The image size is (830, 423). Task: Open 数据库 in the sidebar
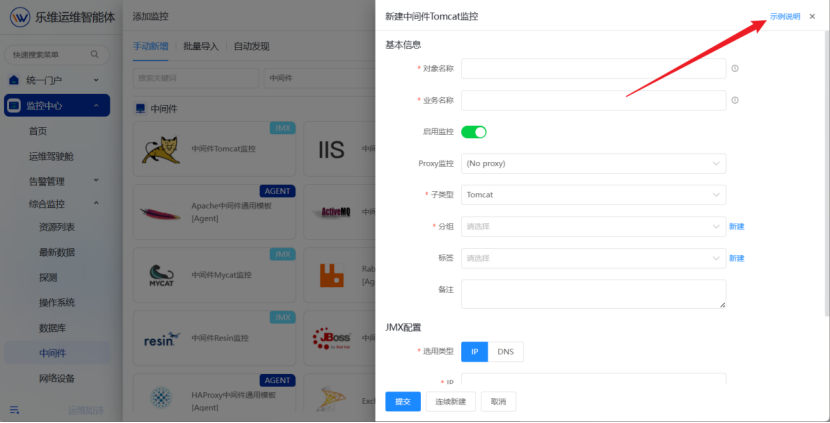click(52, 328)
